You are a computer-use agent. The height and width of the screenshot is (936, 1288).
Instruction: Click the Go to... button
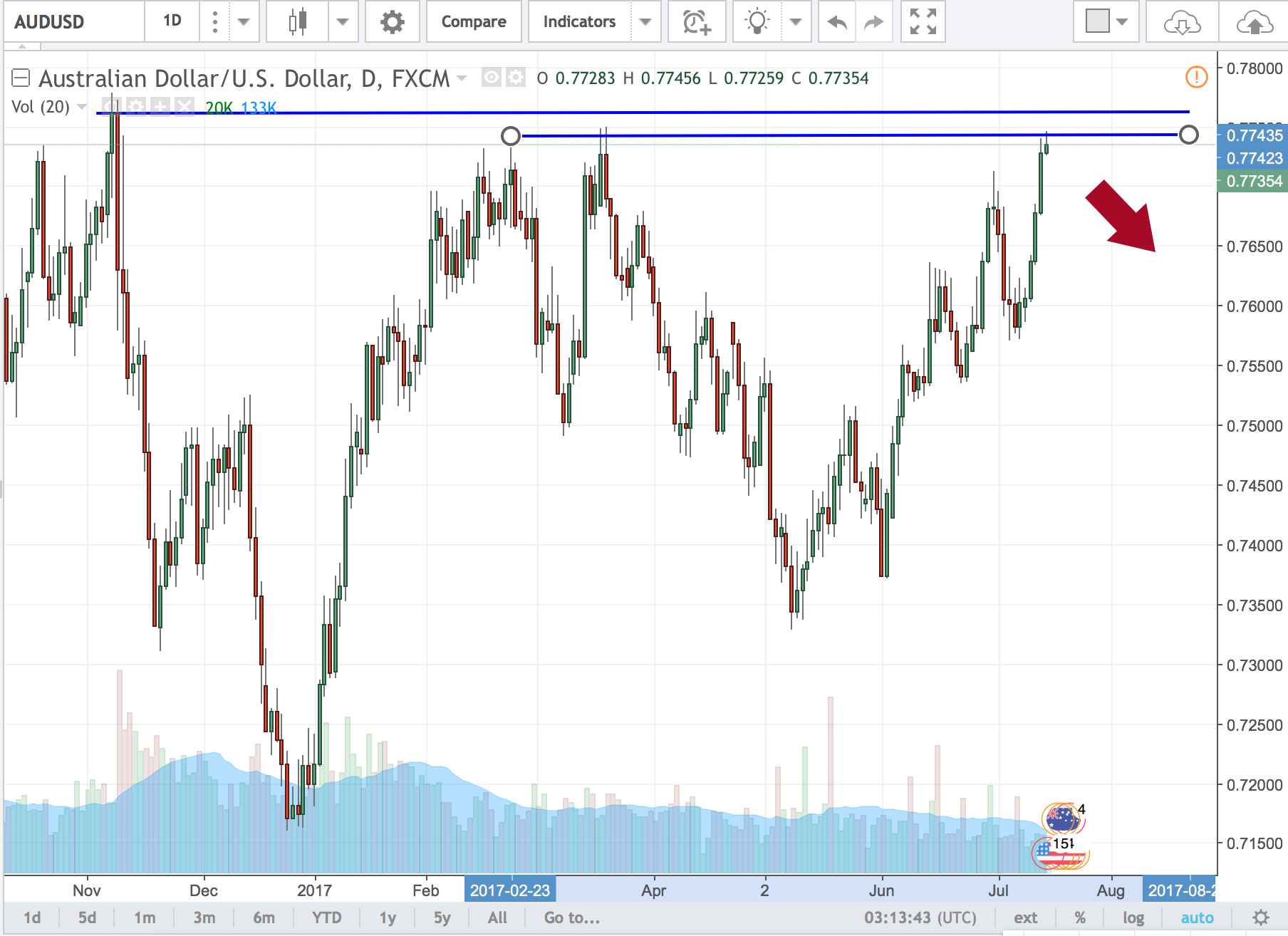[x=572, y=917]
